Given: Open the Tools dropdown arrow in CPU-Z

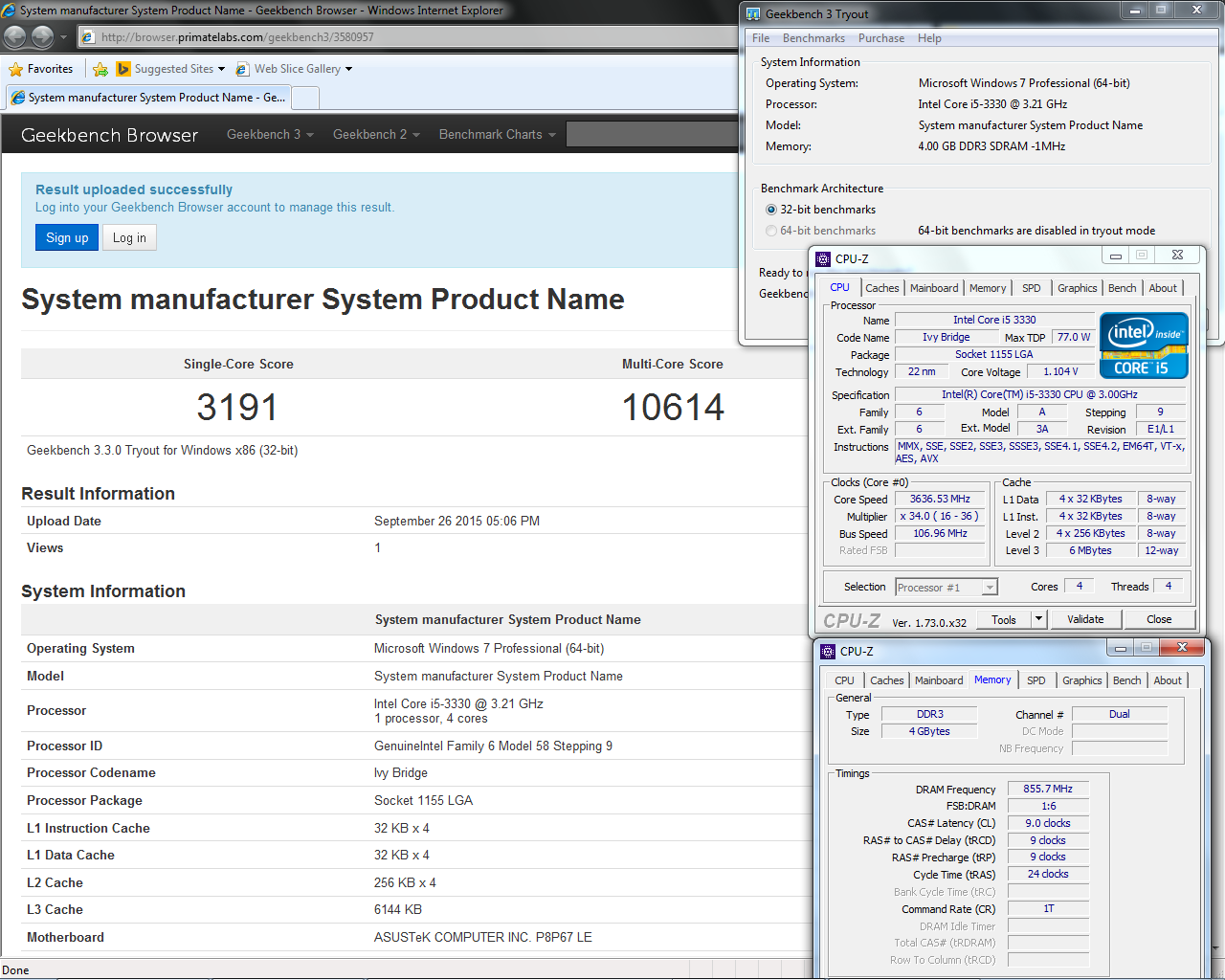Looking at the screenshot, I should click(1038, 620).
